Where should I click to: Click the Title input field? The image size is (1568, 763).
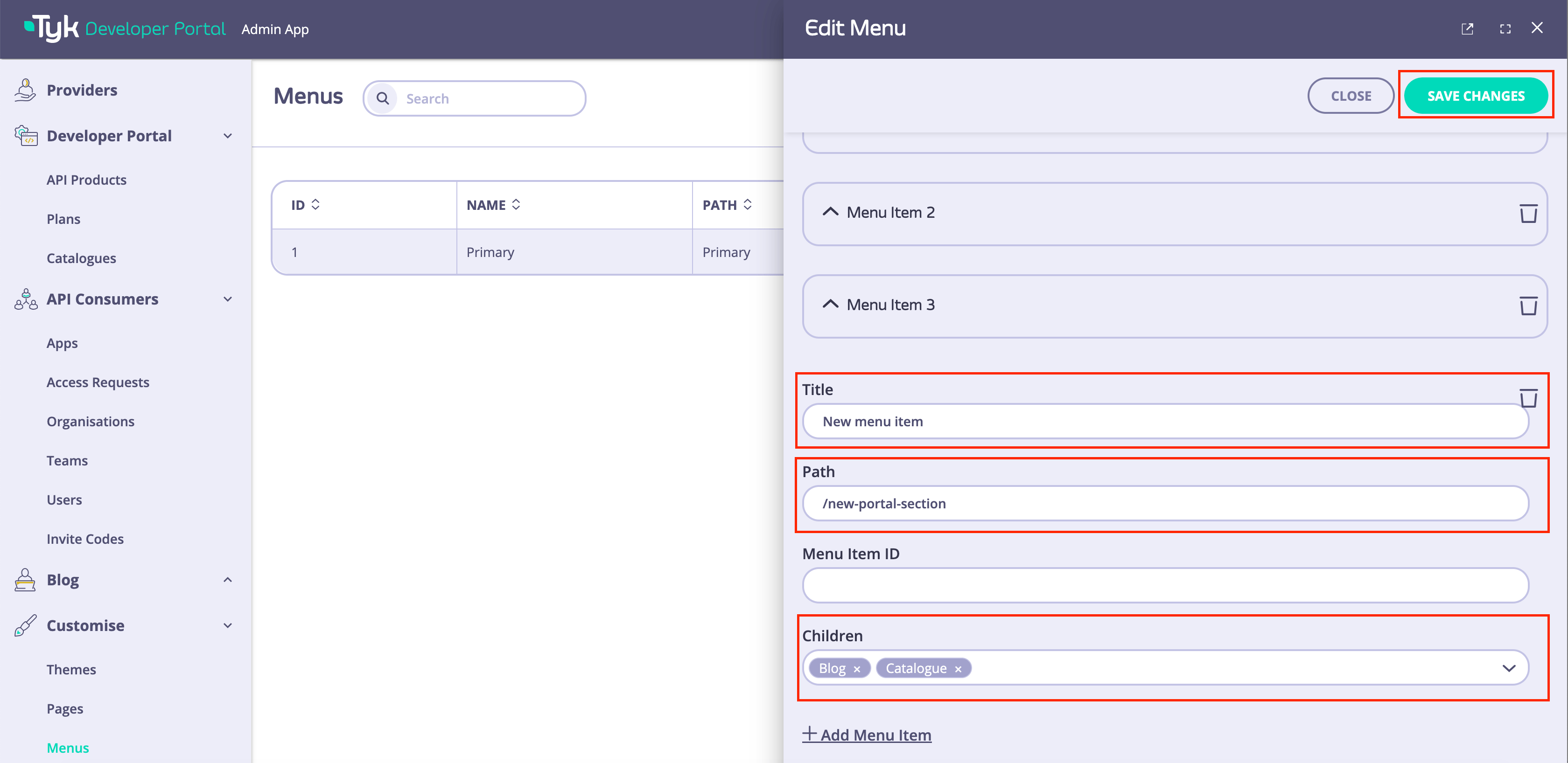(x=1165, y=421)
